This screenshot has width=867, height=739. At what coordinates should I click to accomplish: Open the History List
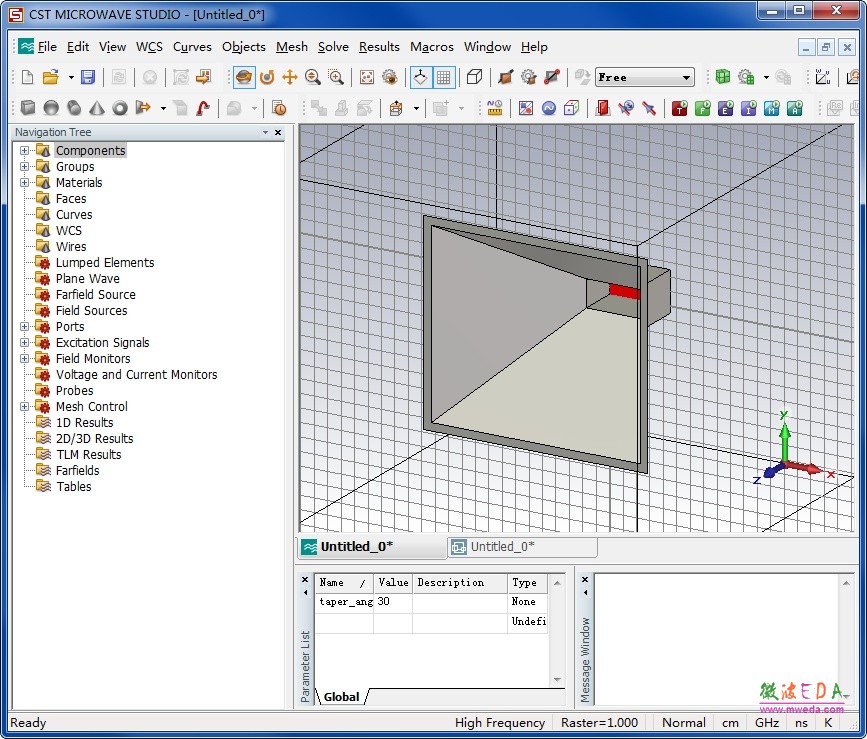280,108
